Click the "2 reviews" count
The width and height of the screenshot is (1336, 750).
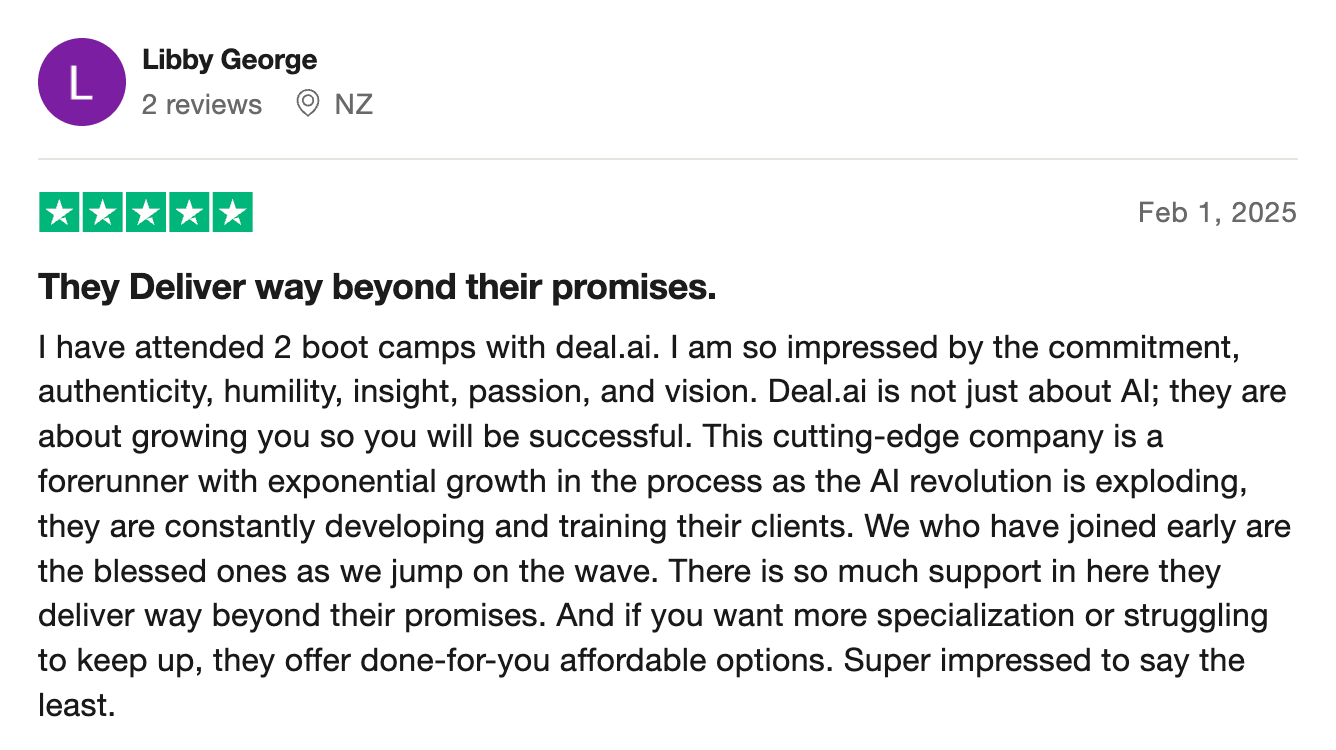(201, 104)
